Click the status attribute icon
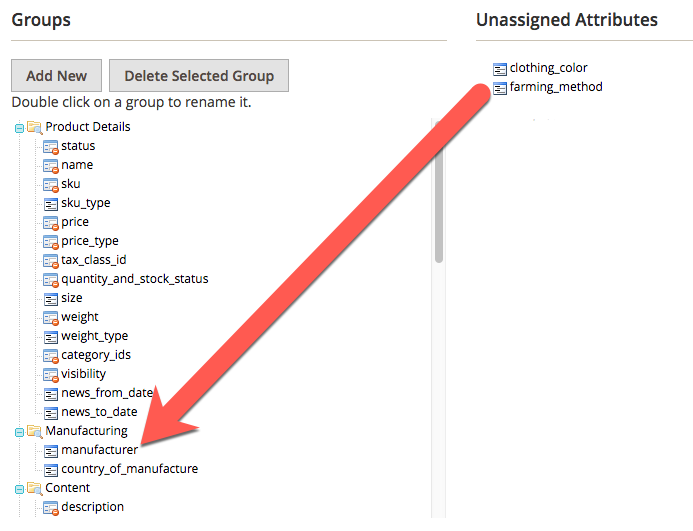693x531 pixels. point(52,146)
